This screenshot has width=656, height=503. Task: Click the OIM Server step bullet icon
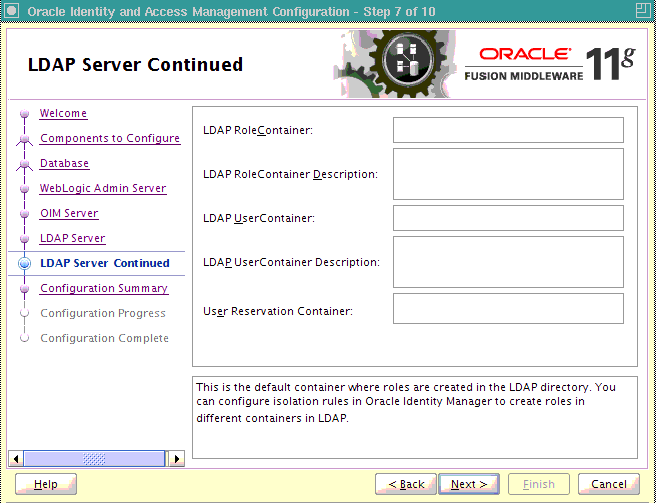pyautogui.click(x=25, y=213)
